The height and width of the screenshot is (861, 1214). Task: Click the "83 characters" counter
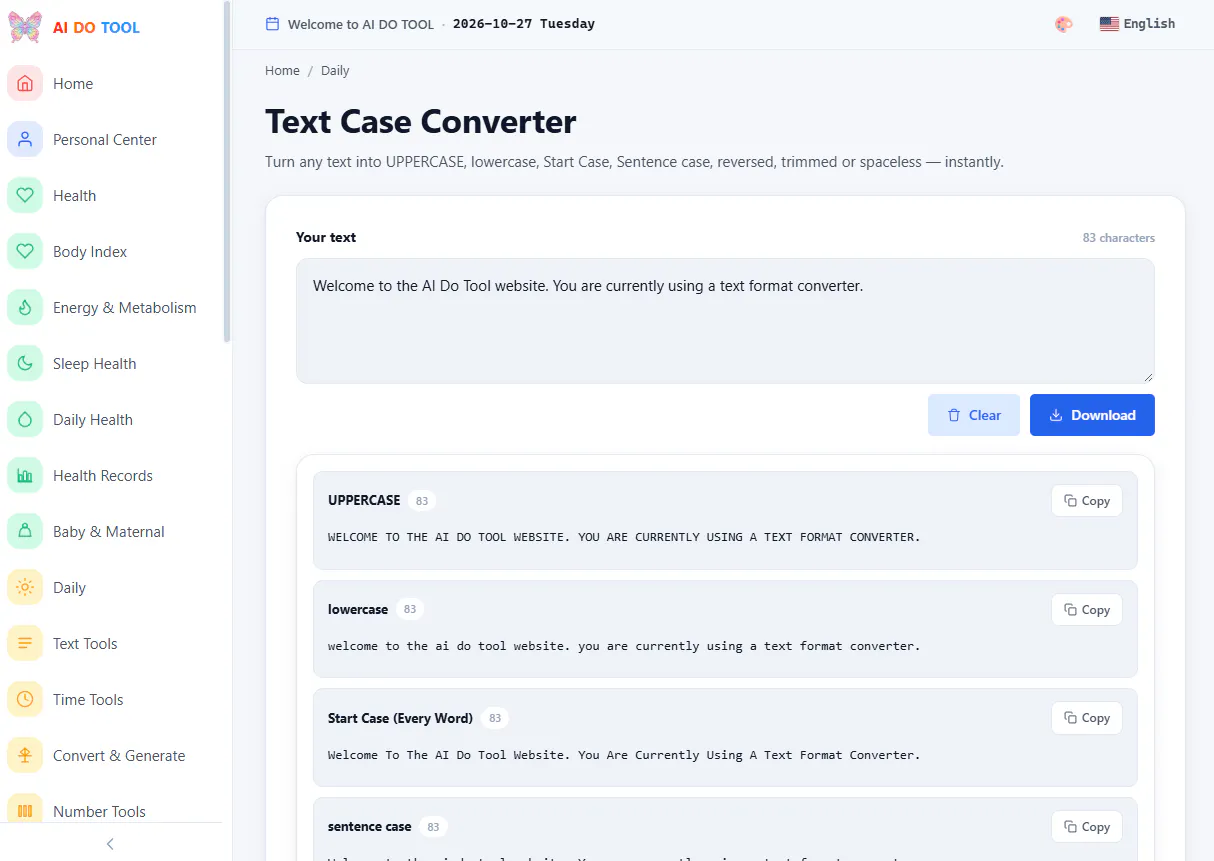pyautogui.click(x=1118, y=238)
